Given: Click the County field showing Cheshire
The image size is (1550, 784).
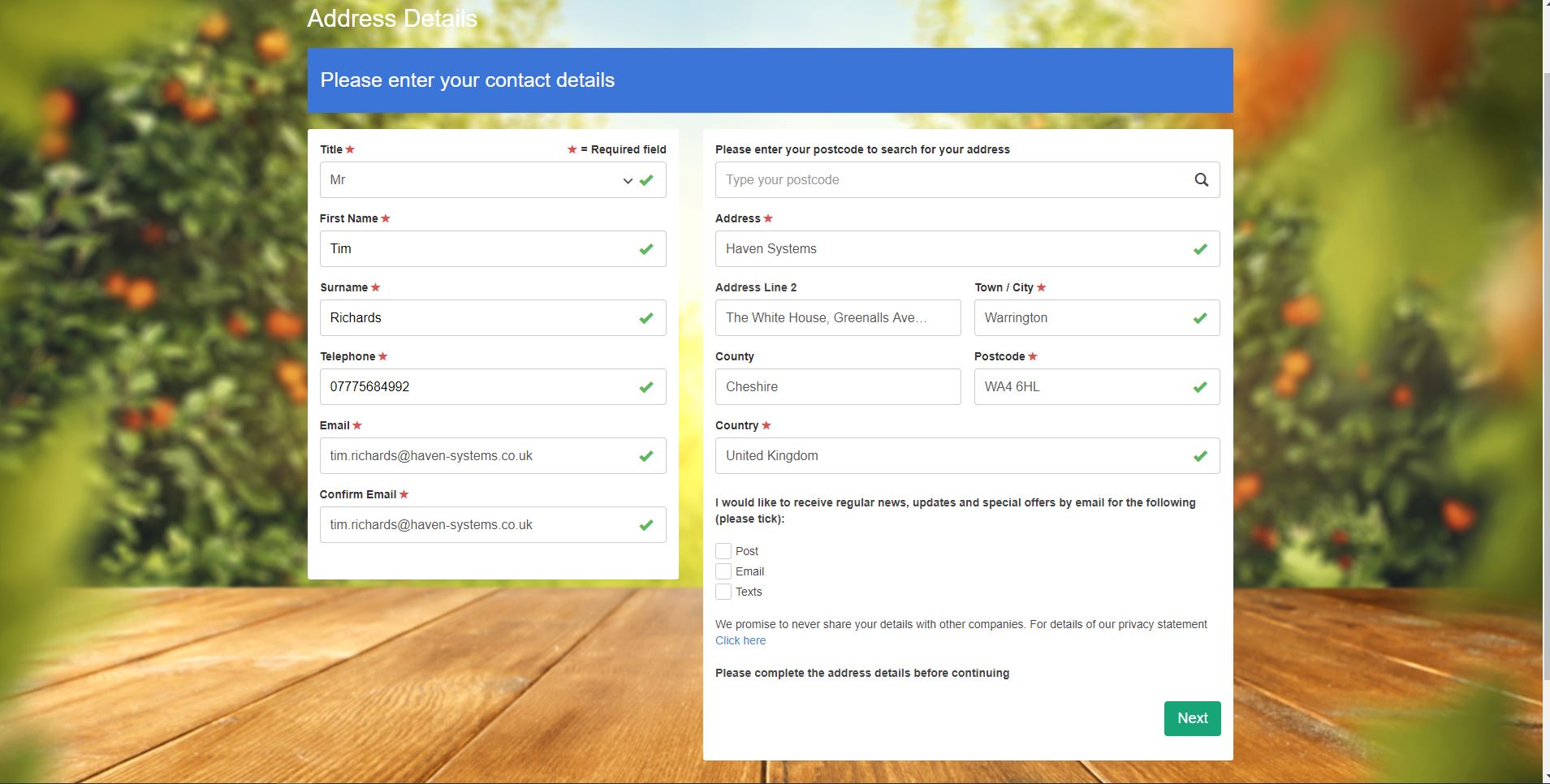Looking at the screenshot, I should [837, 387].
